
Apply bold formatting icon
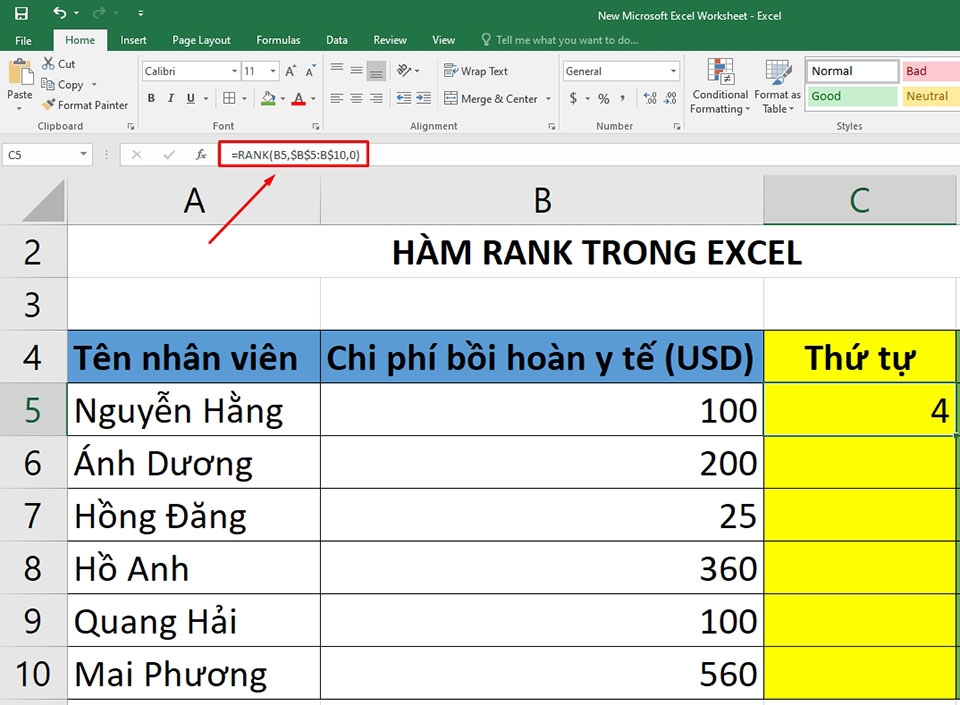152,98
